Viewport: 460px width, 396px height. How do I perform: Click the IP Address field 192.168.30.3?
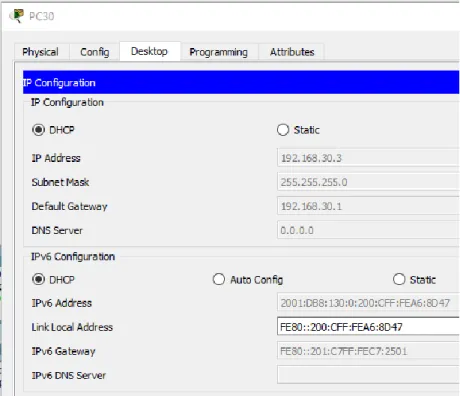pyautogui.click(x=368, y=158)
